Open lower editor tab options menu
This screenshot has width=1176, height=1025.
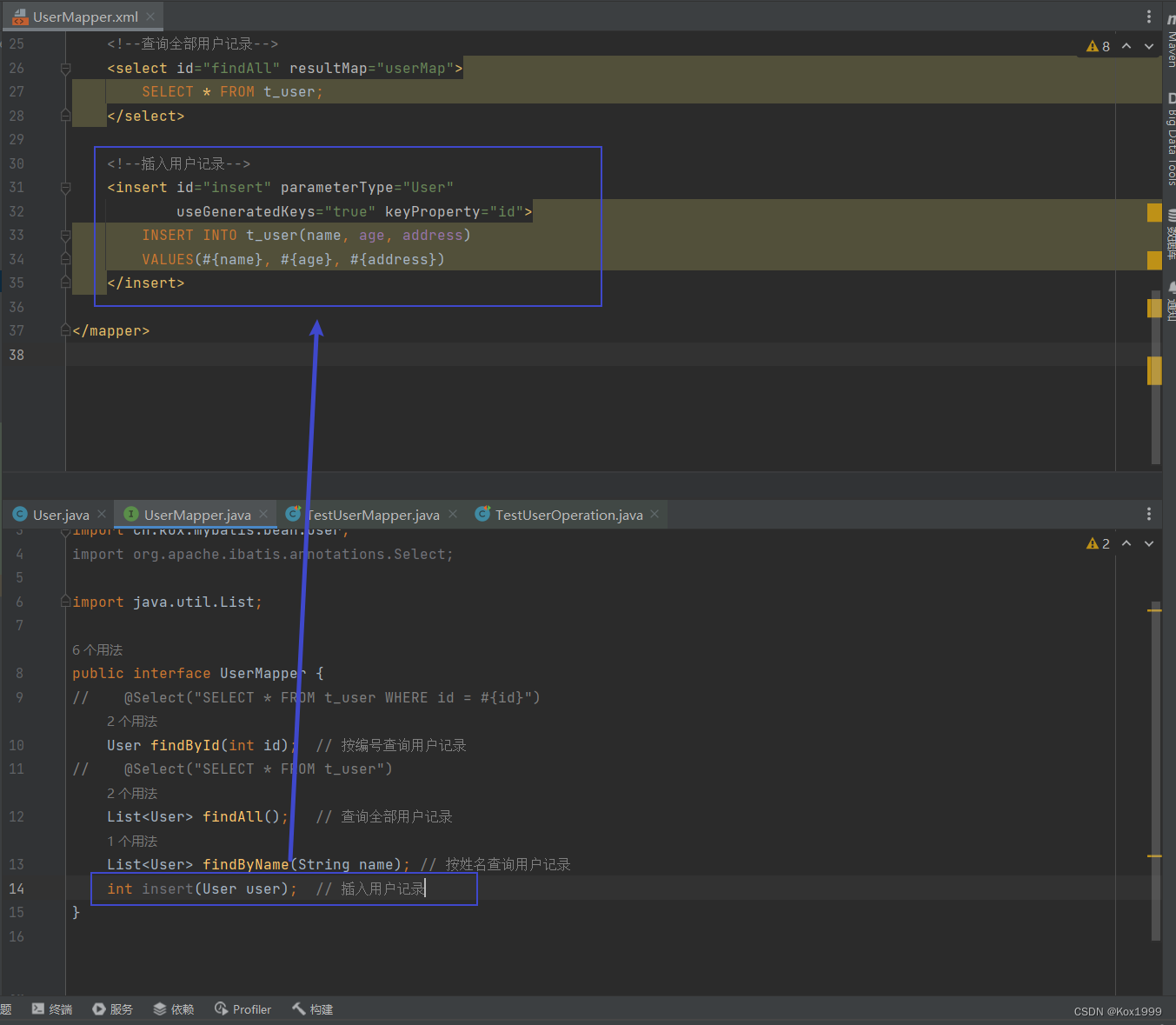[x=1149, y=514]
